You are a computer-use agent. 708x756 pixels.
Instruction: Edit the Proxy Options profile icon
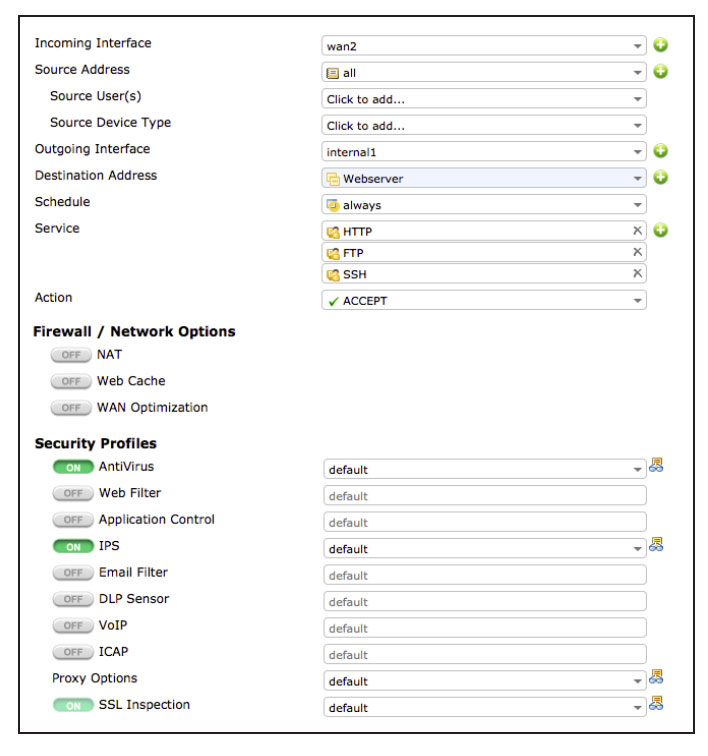pyautogui.click(x=656, y=677)
